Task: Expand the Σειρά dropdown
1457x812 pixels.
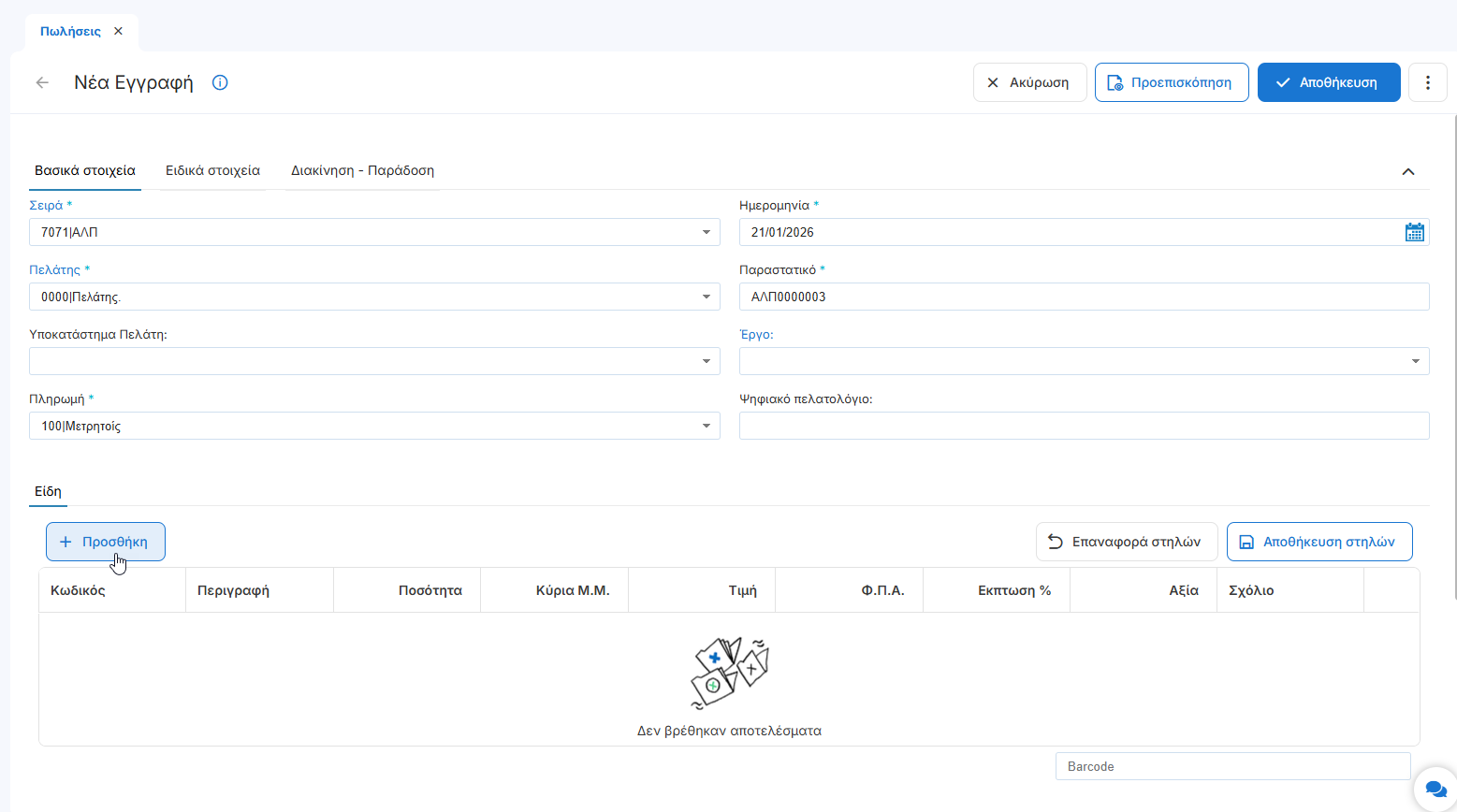Action: pos(707,232)
